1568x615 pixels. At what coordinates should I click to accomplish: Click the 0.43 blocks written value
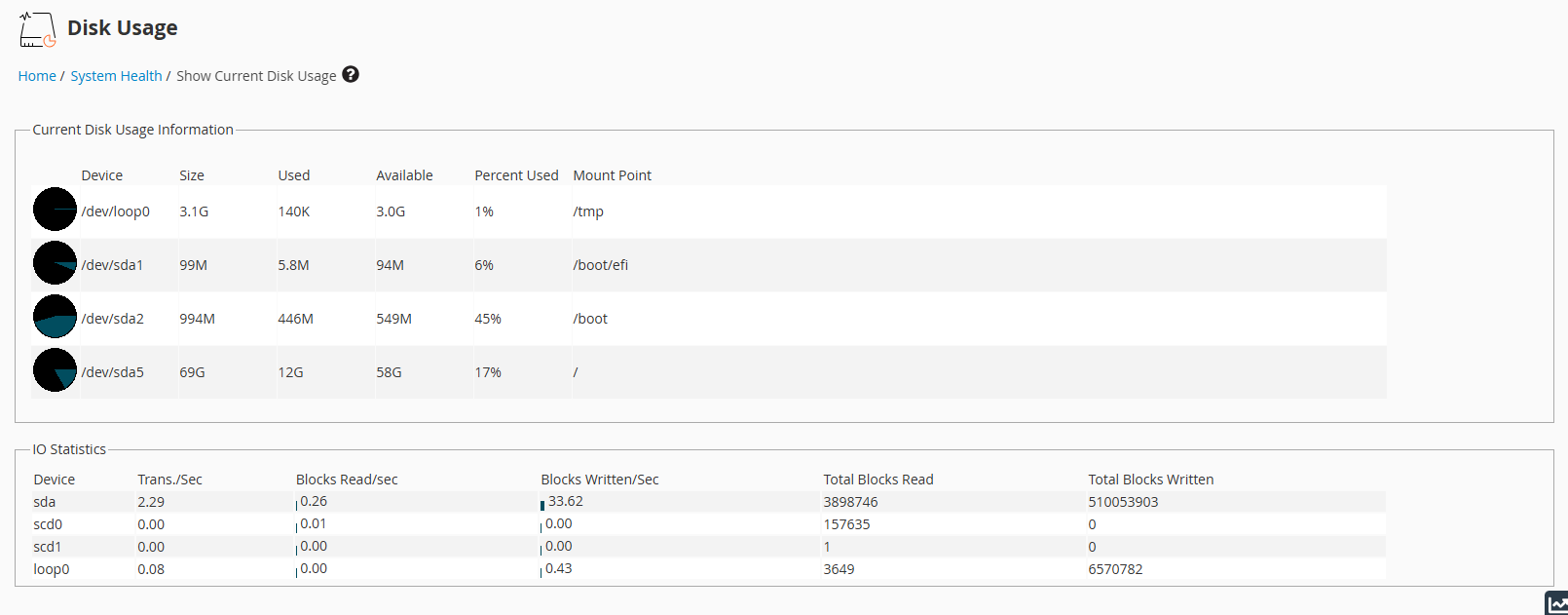click(558, 568)
